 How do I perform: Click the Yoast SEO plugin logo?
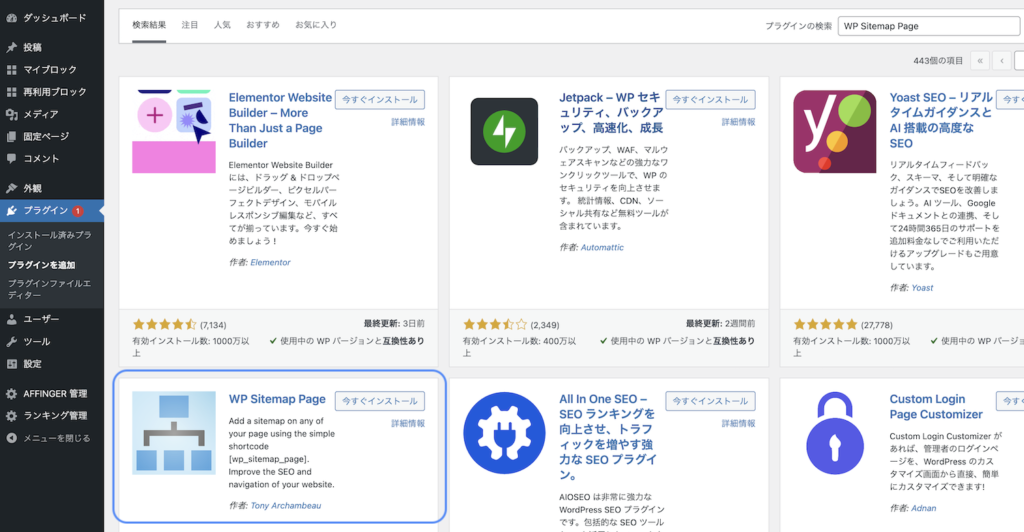[835, 131]
